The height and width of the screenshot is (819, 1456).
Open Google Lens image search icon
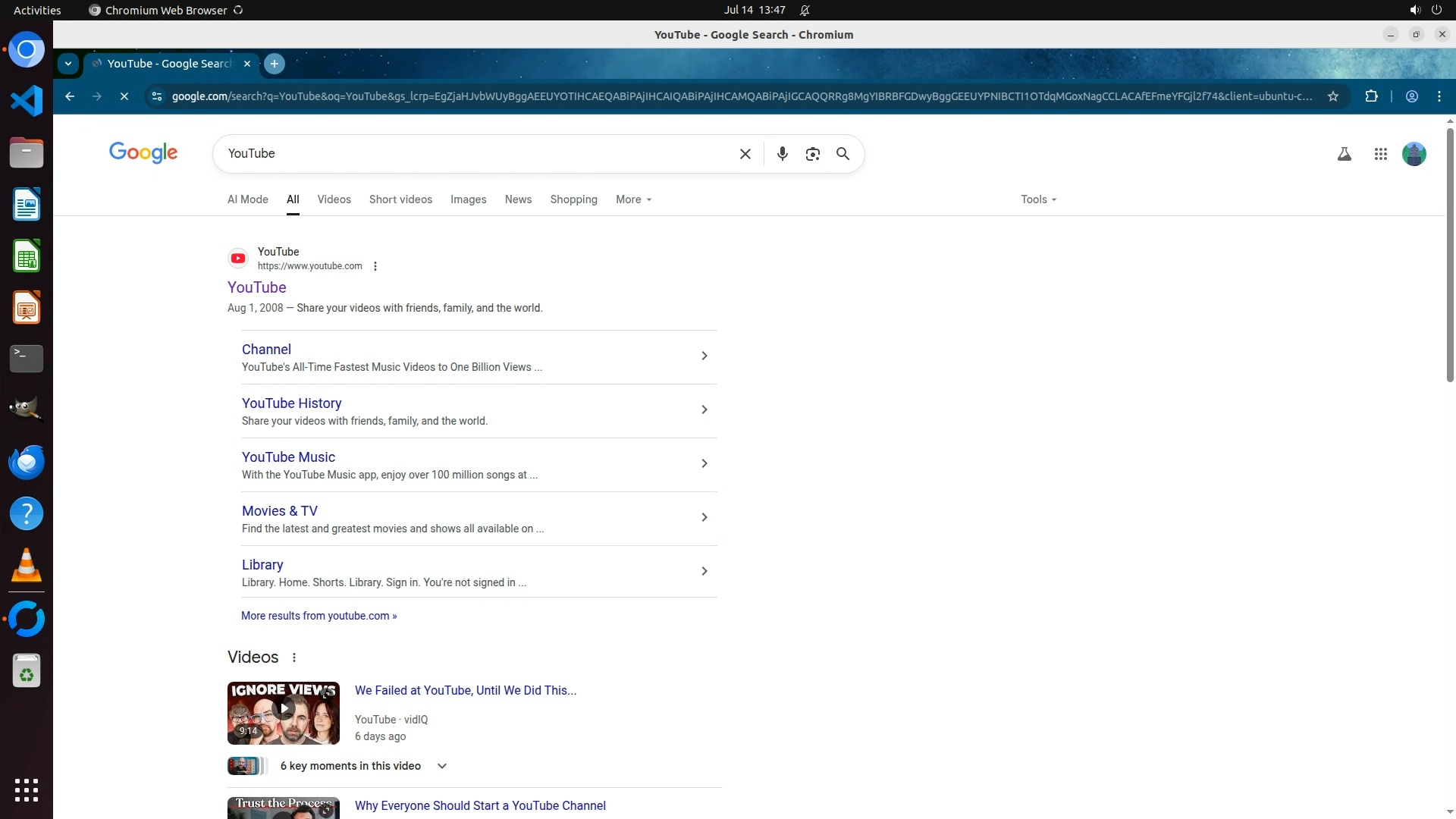click(x=812, y=154)
